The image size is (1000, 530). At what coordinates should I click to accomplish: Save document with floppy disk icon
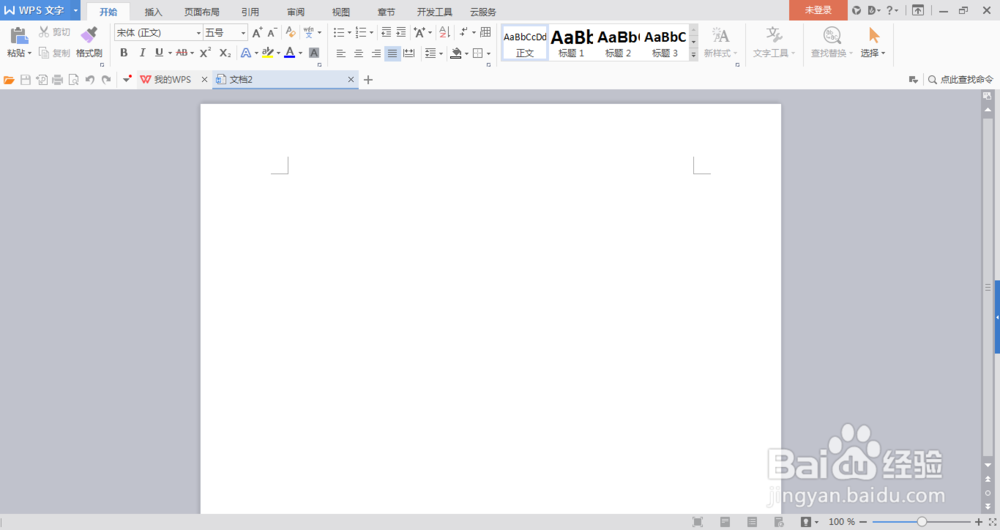pos(26,80)
